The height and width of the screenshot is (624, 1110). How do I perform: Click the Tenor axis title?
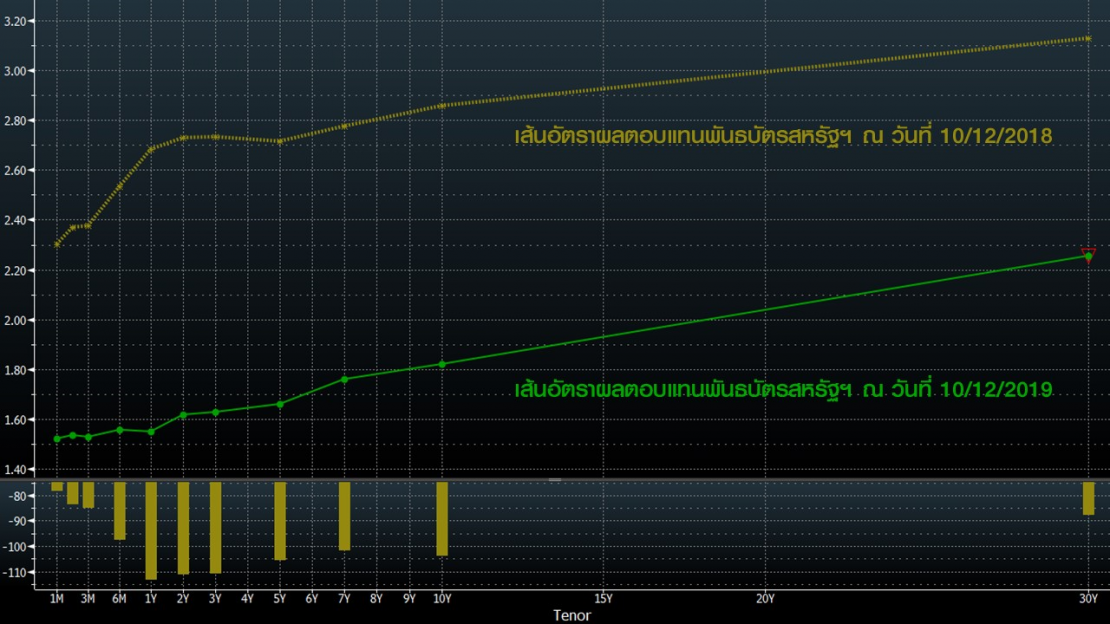[572, 615]
